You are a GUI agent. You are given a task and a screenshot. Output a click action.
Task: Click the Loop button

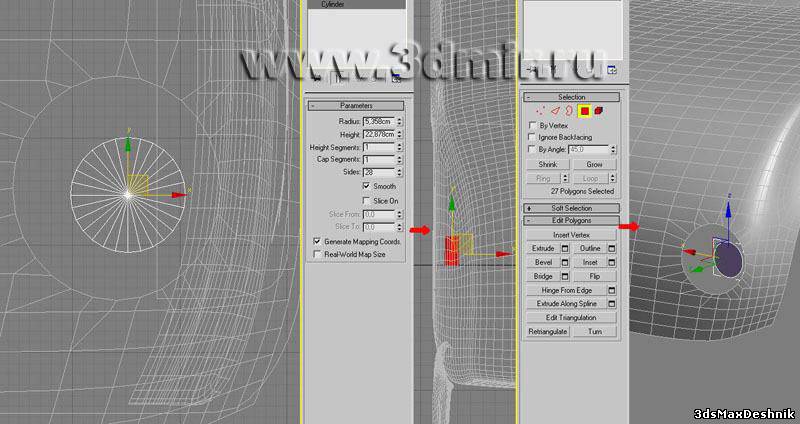click(x=590, y=179)
